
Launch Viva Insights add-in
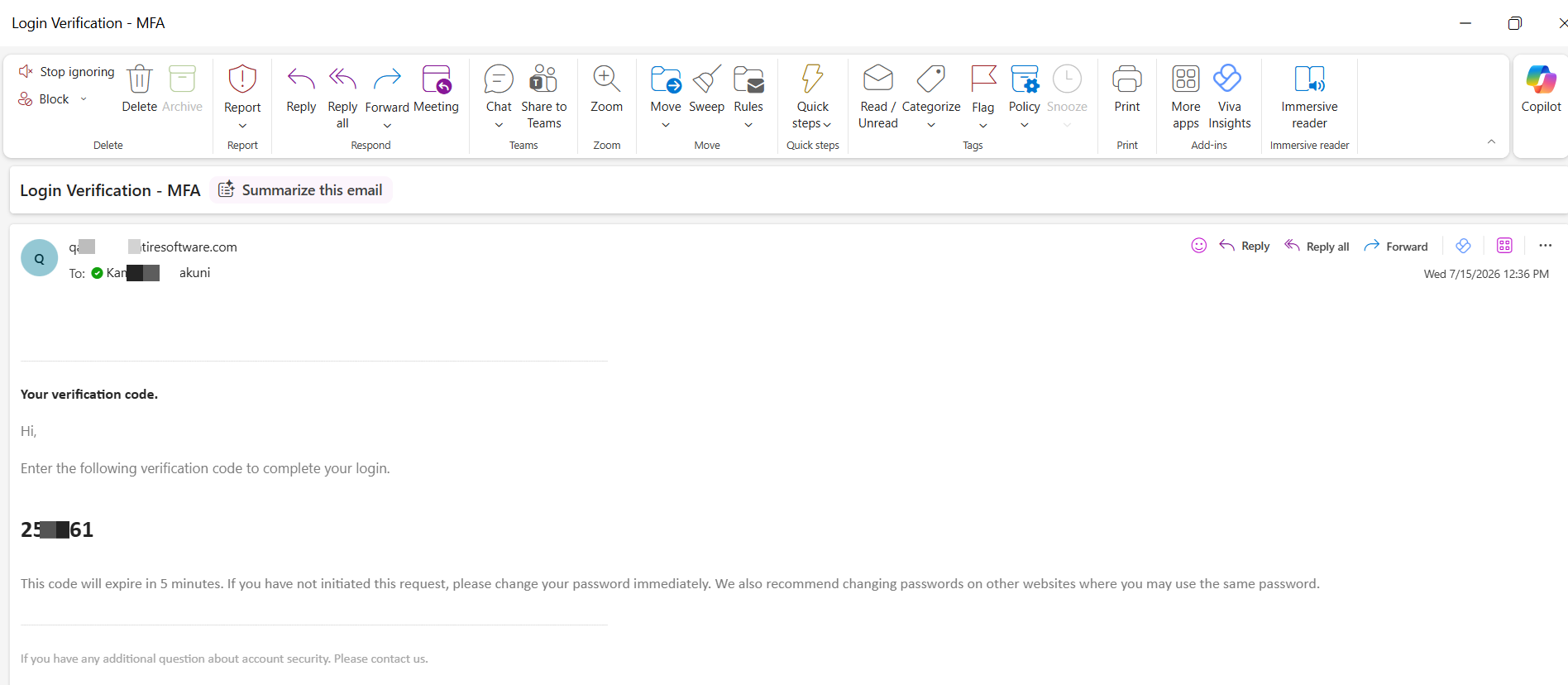pos(1229,96)
